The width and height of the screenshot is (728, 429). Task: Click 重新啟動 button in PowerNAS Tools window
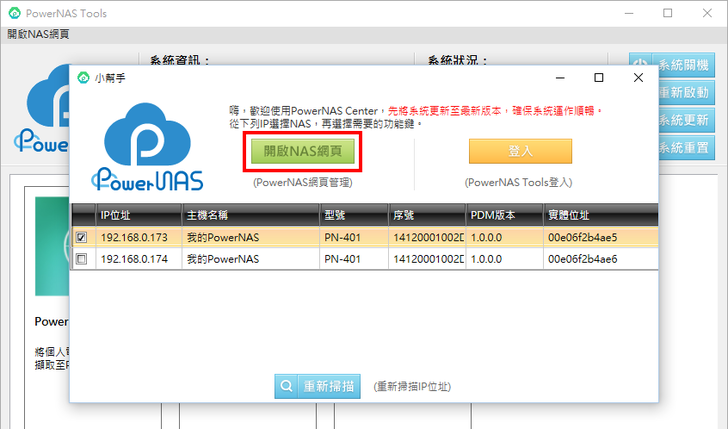(686, 92)
